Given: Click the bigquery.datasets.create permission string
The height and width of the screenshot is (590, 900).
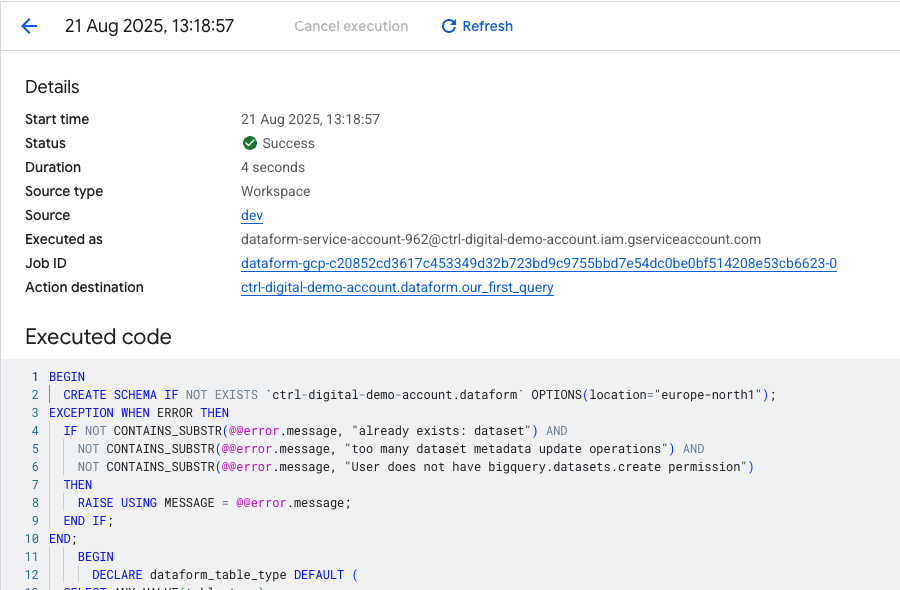Looking at the screenshot, I should coord(545,467).
